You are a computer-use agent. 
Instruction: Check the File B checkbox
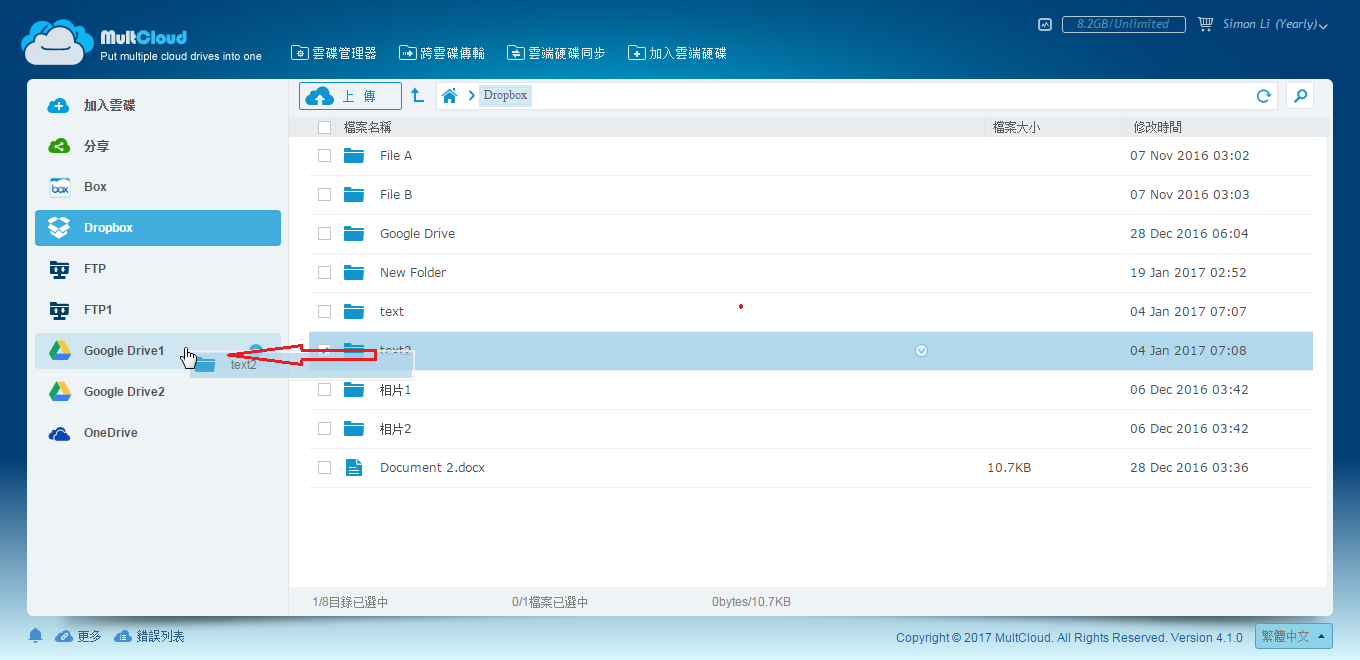[x=324, y=194]
